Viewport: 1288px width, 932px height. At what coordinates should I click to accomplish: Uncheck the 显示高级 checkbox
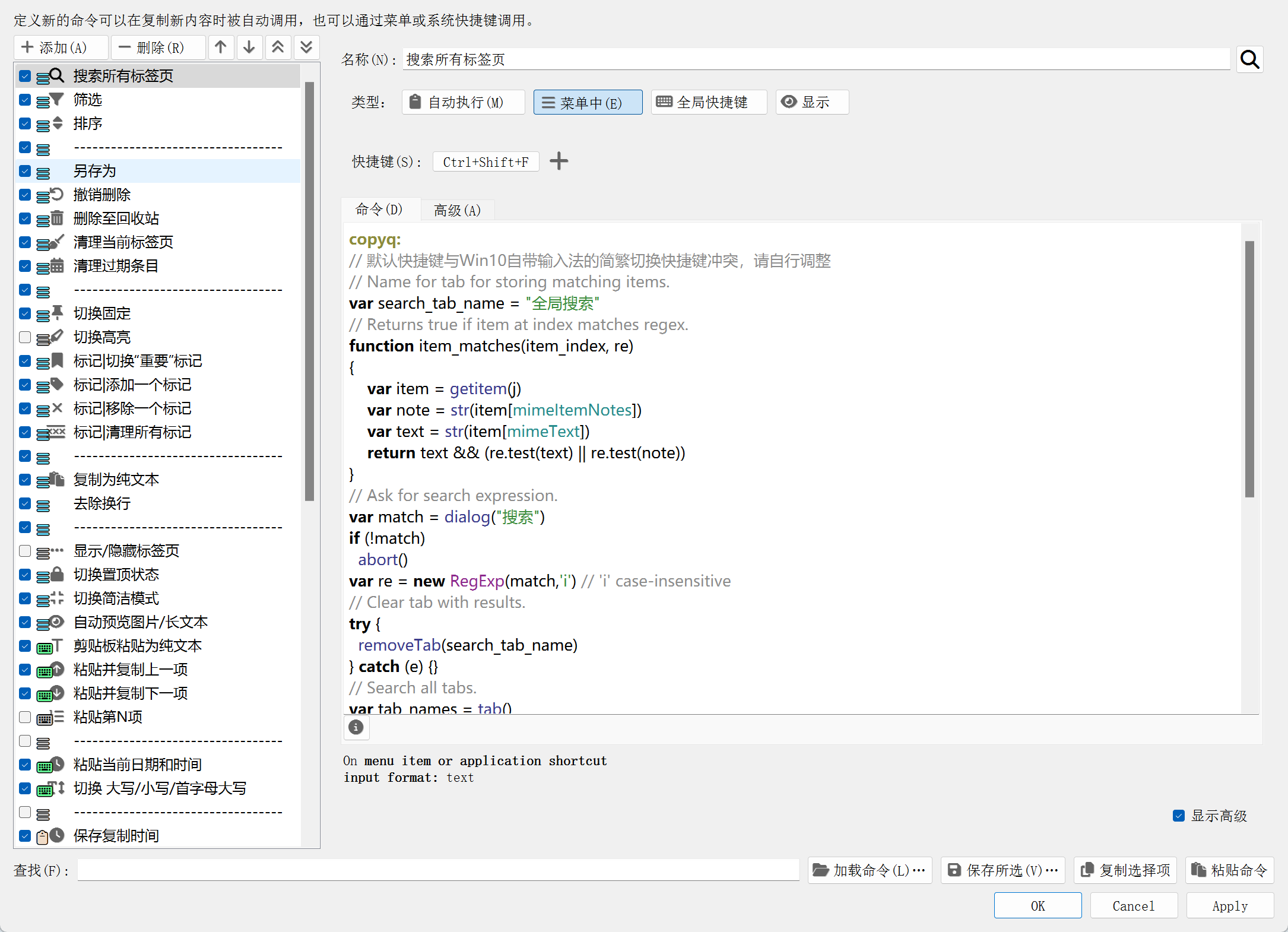[1179, 816]
